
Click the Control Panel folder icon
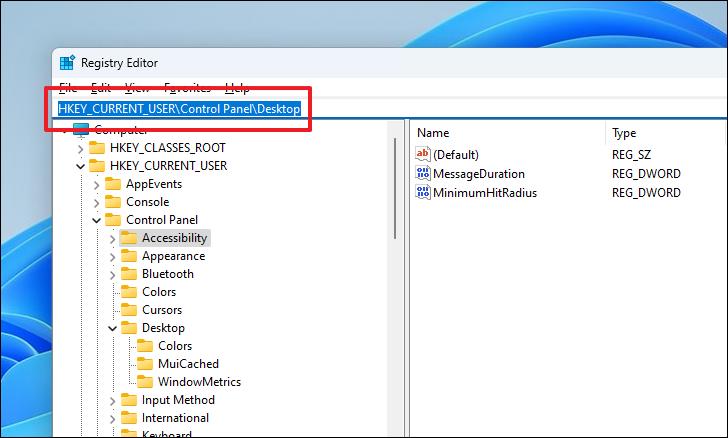(113, 220)
